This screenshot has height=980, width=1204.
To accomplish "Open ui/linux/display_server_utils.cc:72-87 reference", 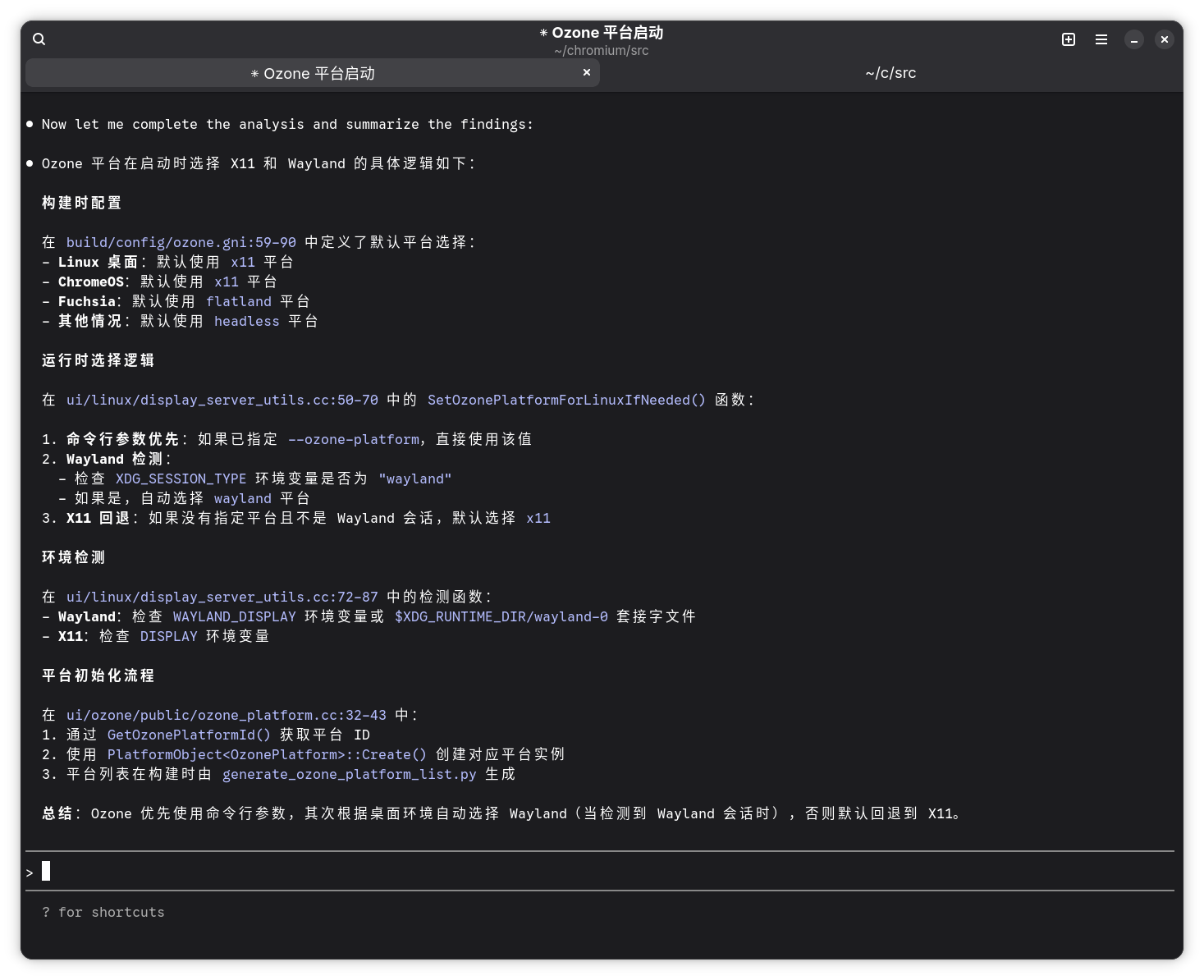I will point(222,597).
